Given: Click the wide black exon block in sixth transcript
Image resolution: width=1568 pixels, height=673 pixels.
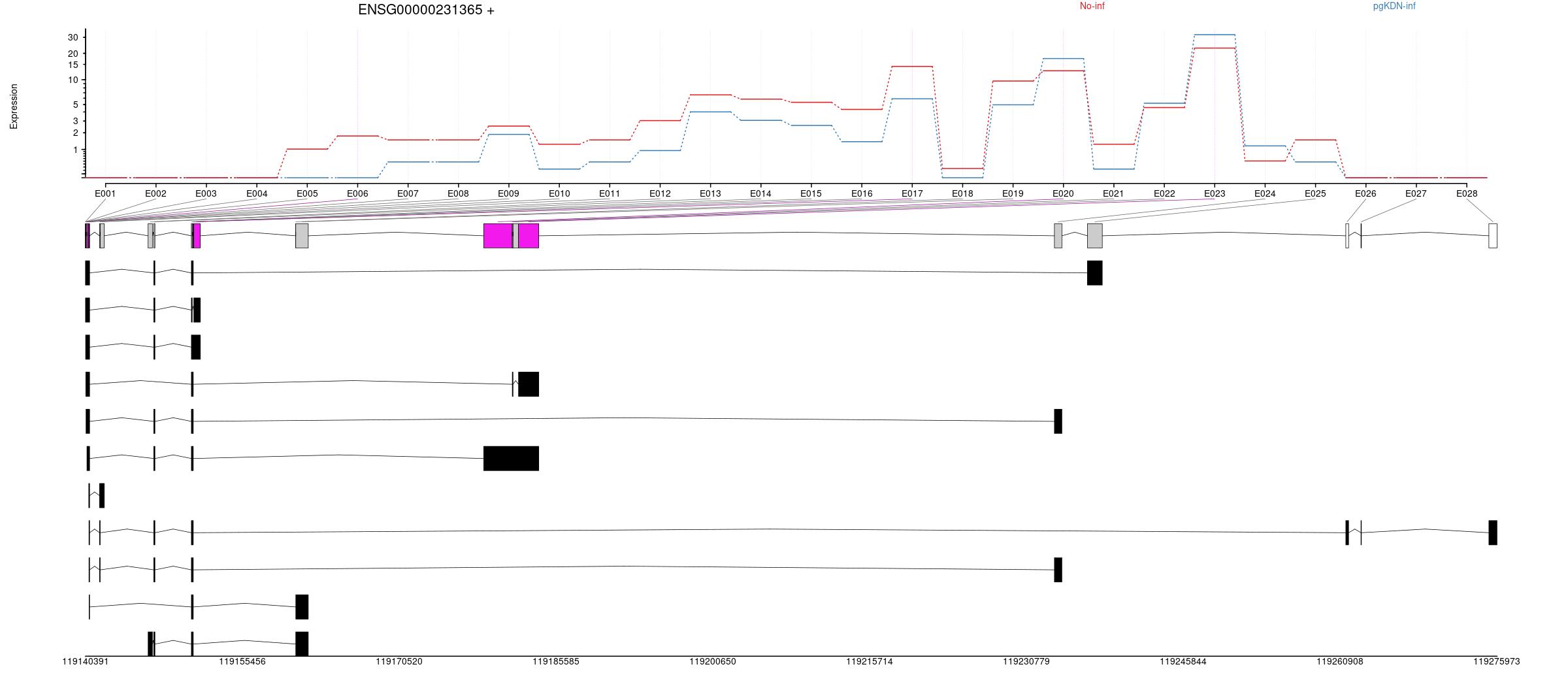Looking at the screenshot, I should tap(511, 459).
